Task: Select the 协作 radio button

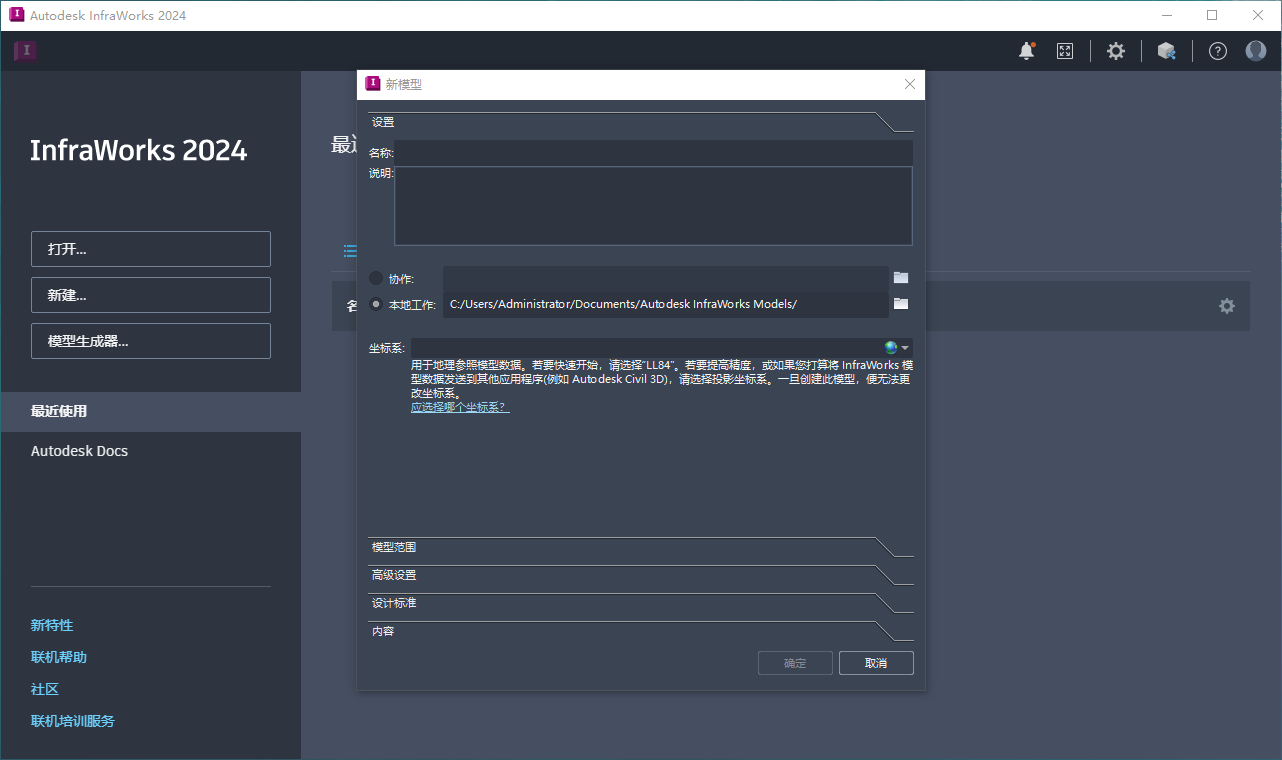Action: [376, 278]
